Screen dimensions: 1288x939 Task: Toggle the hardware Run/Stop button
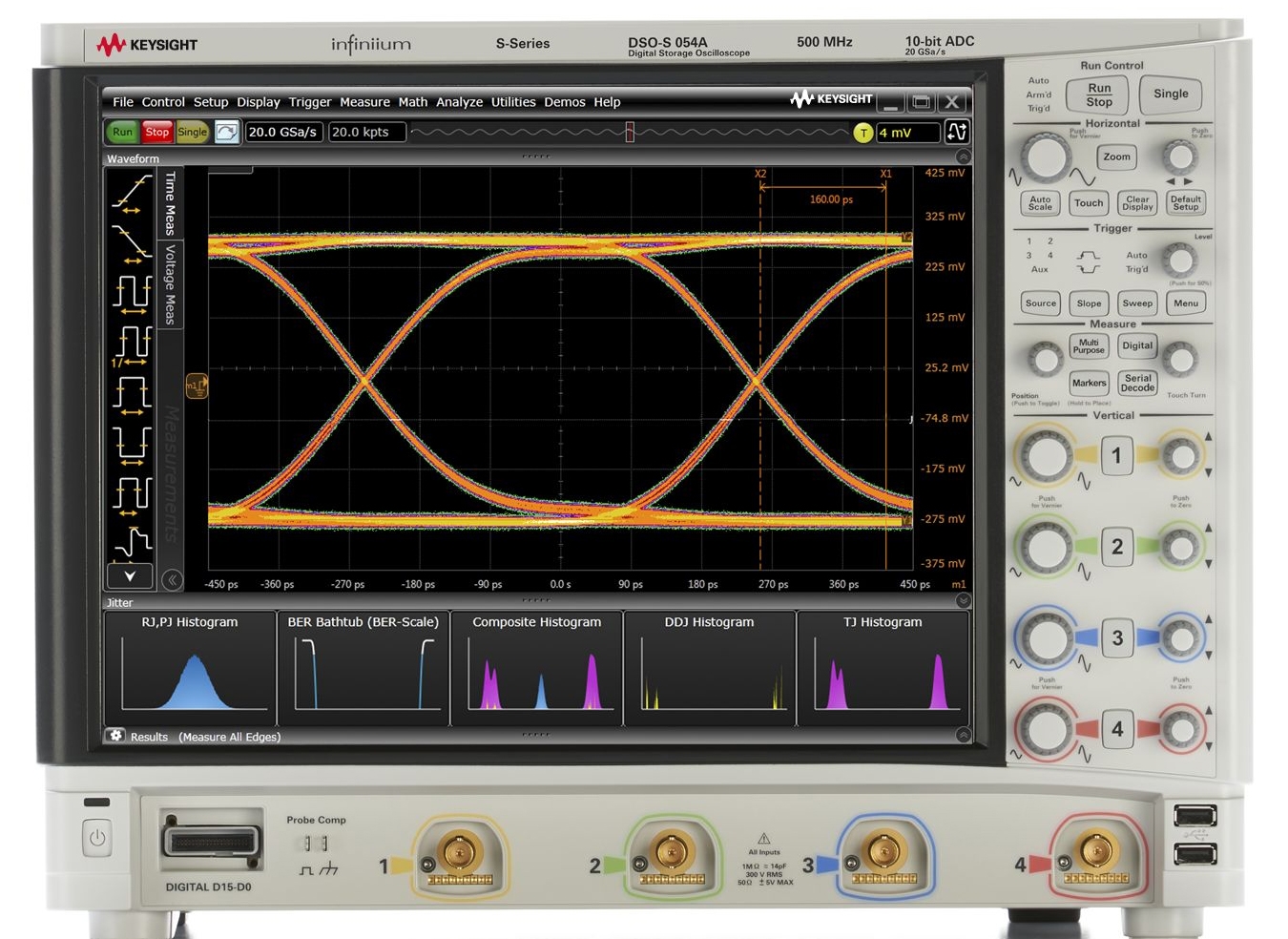pyautogui.click(x=1099, y=94)
